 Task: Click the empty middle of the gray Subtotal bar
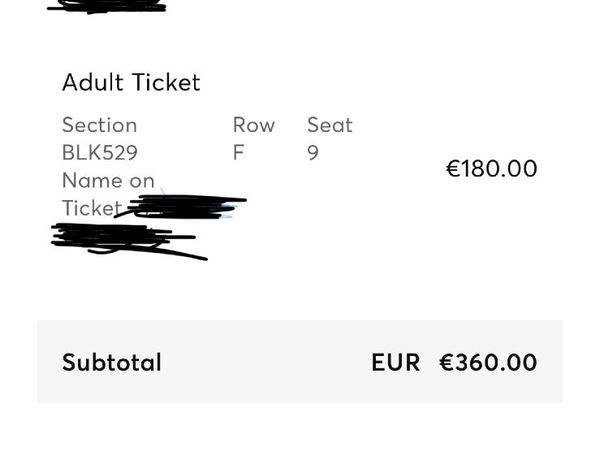click(266, 362)
